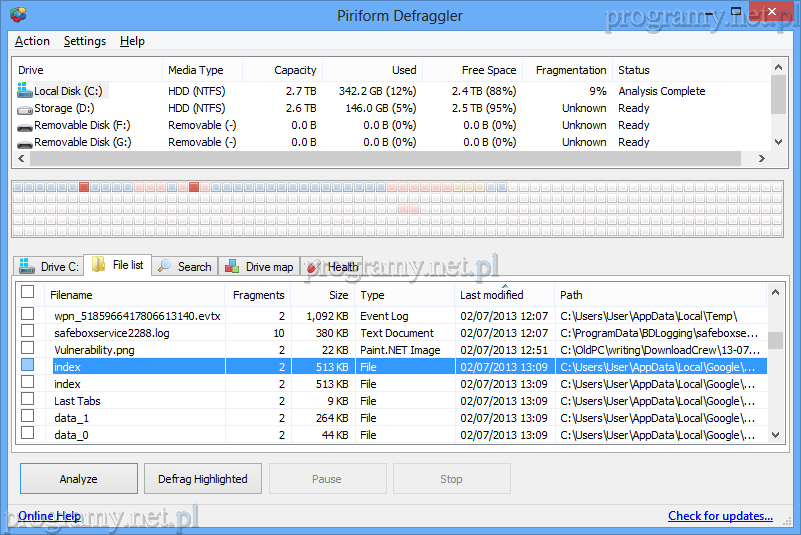
Task: Check the box for Last Tabs file
Action: (28, 400)
